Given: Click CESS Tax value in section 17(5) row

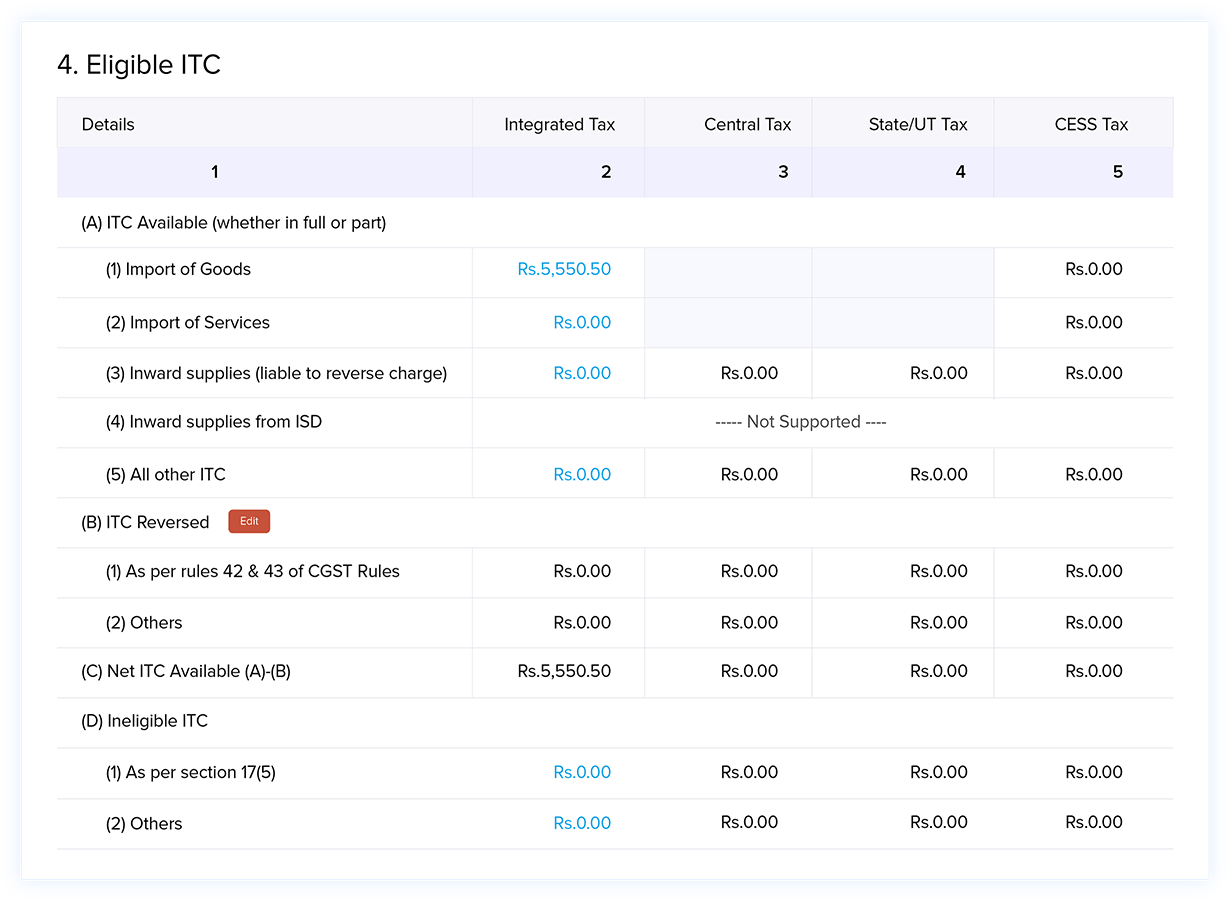Looking at the screenshot, I should tap(1094, 772).
